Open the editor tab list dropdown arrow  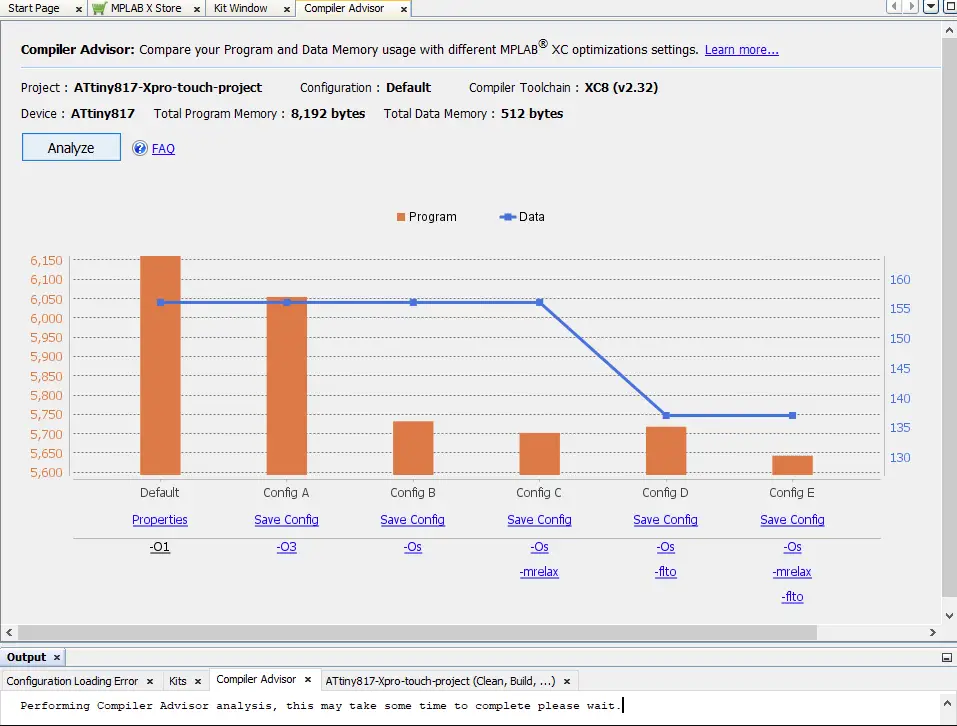click(930, 7)
